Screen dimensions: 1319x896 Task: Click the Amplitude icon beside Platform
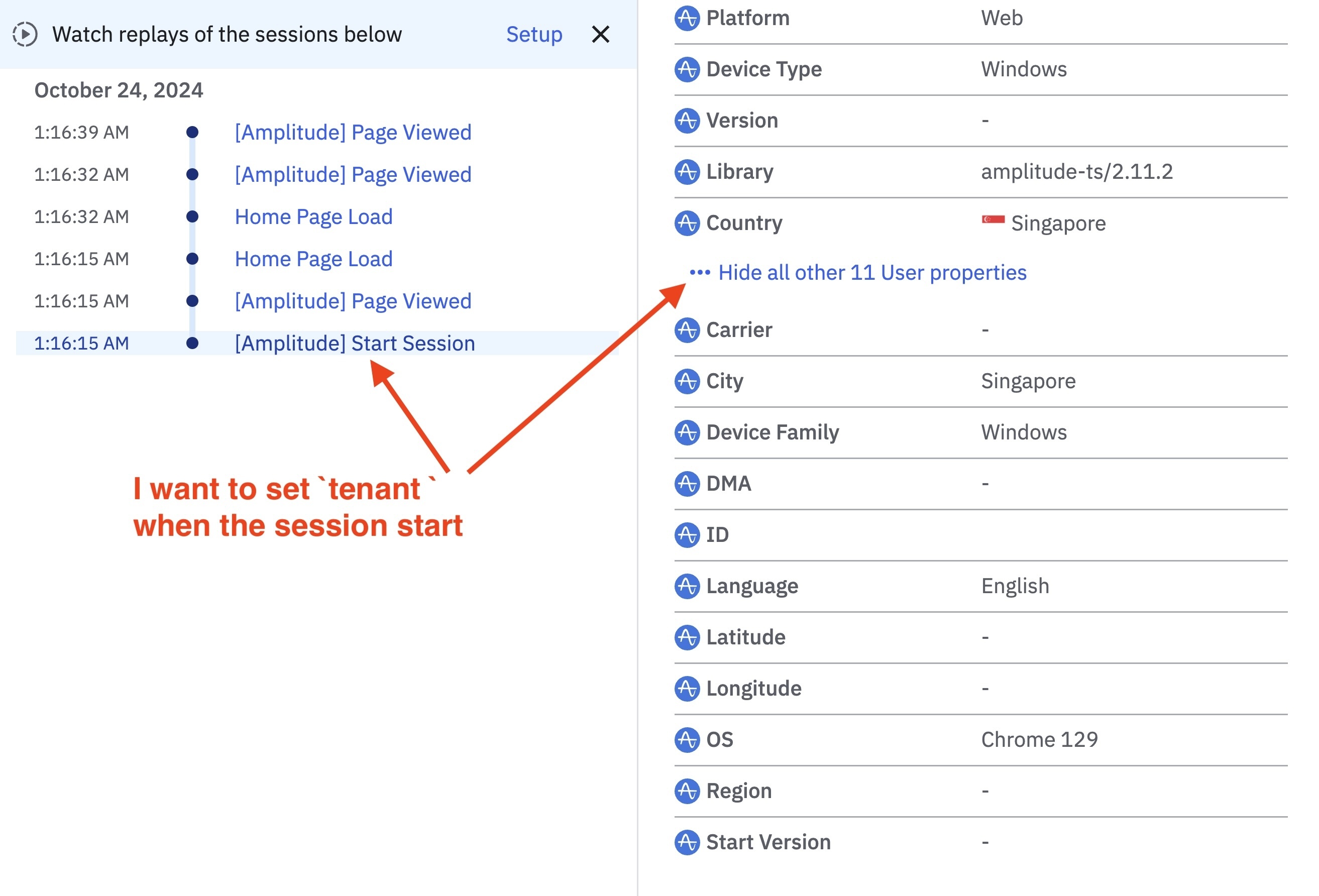tap(687, 18)
